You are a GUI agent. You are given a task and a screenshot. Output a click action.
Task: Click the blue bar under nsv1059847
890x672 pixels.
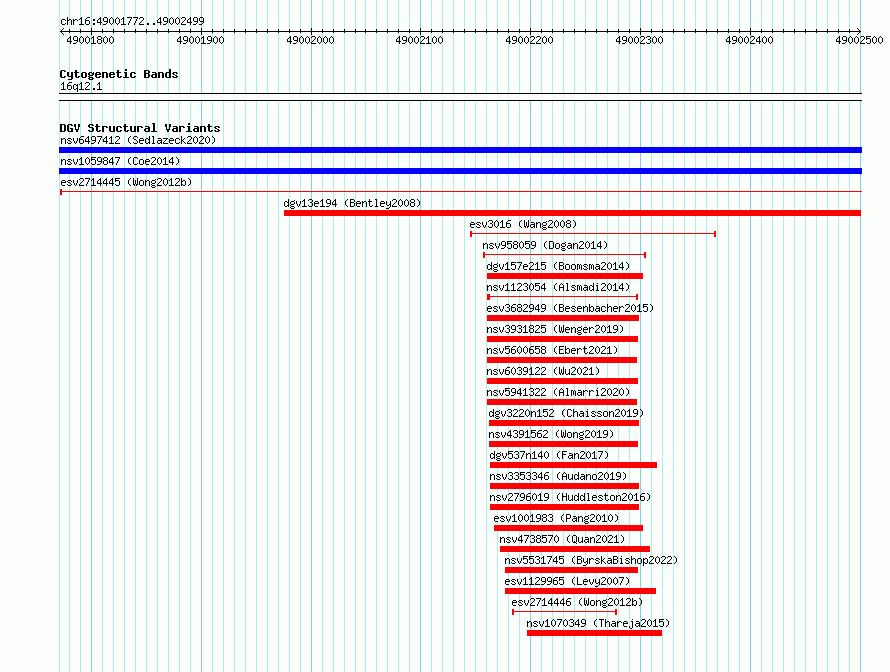coord(460,171)
